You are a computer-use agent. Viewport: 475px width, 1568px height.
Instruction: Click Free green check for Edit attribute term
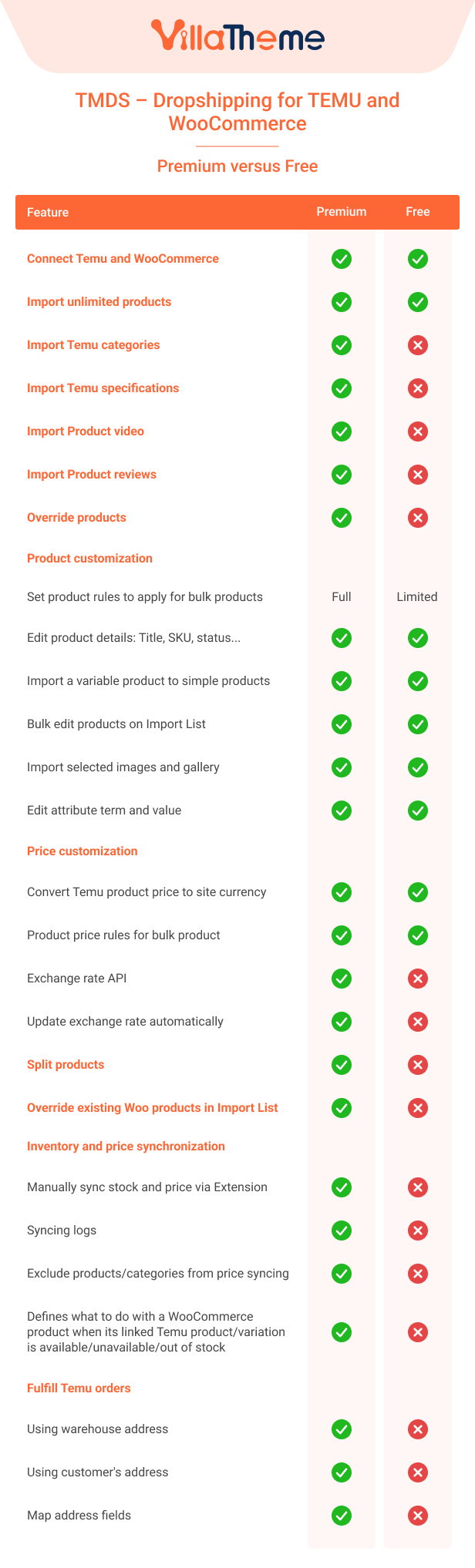coord(418,811)
